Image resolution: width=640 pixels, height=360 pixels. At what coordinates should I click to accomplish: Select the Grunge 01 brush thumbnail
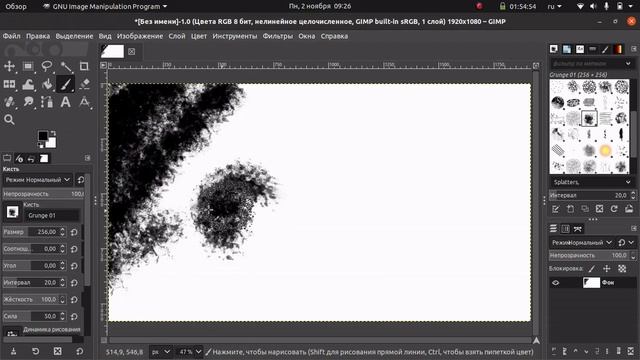pyautogui.click(x=589, y=118)
